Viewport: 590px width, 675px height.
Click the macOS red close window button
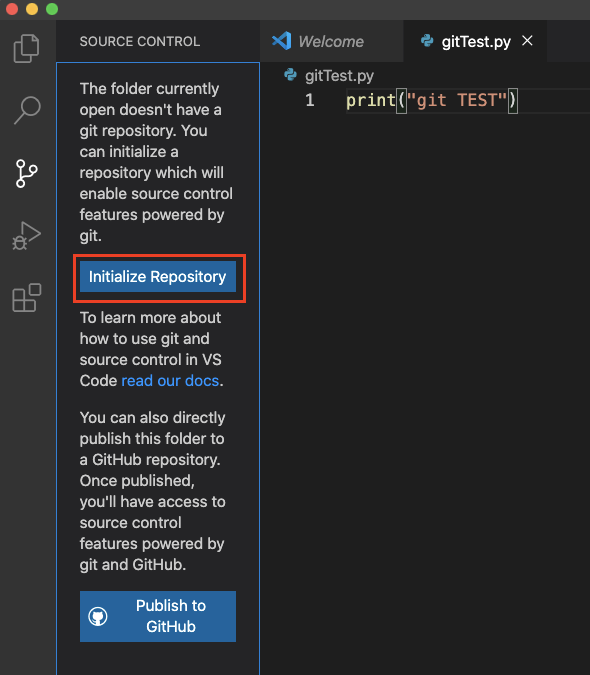click(x=12, y=9)
